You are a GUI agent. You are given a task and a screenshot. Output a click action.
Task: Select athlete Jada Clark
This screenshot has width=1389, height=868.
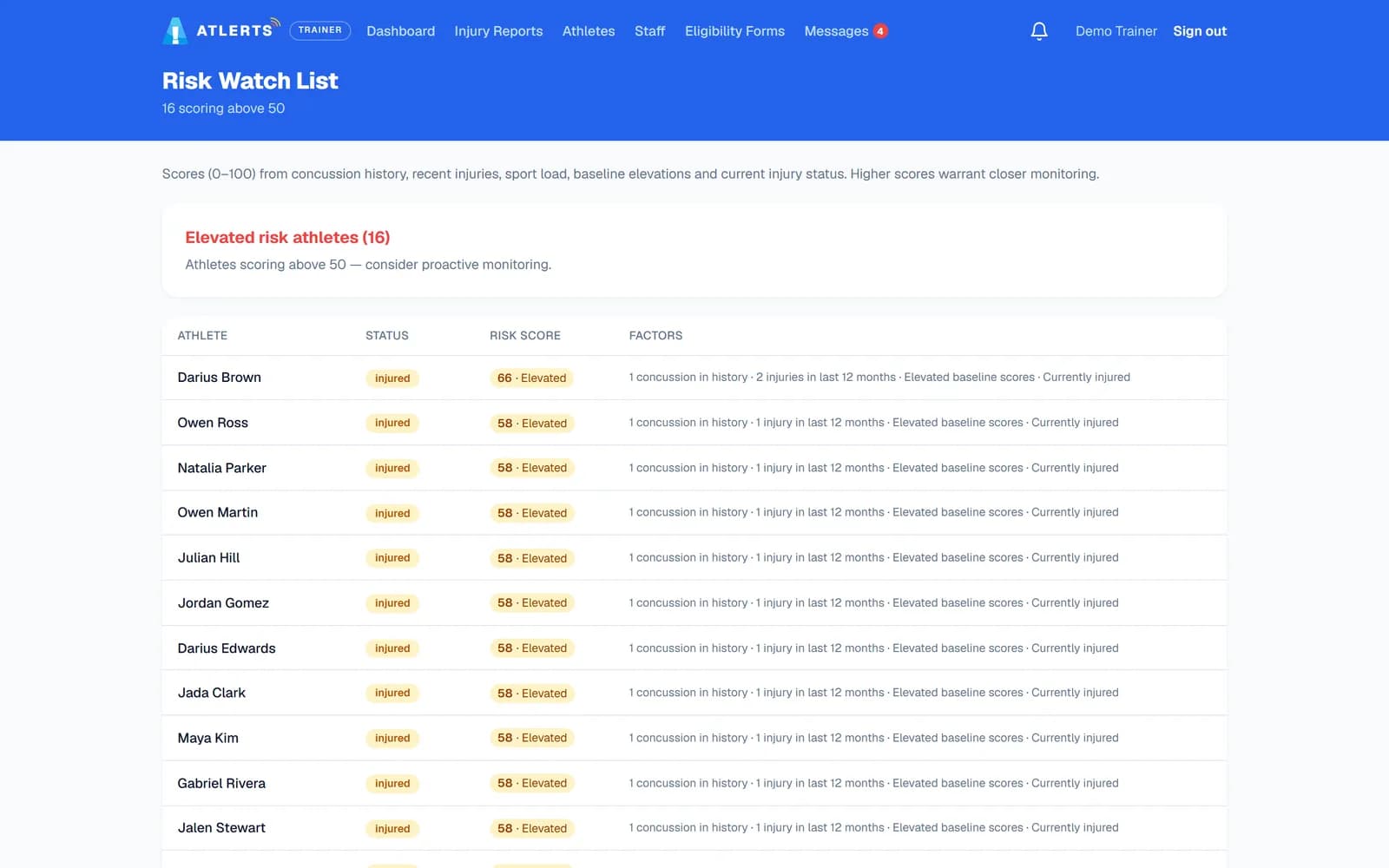[211, 693]
